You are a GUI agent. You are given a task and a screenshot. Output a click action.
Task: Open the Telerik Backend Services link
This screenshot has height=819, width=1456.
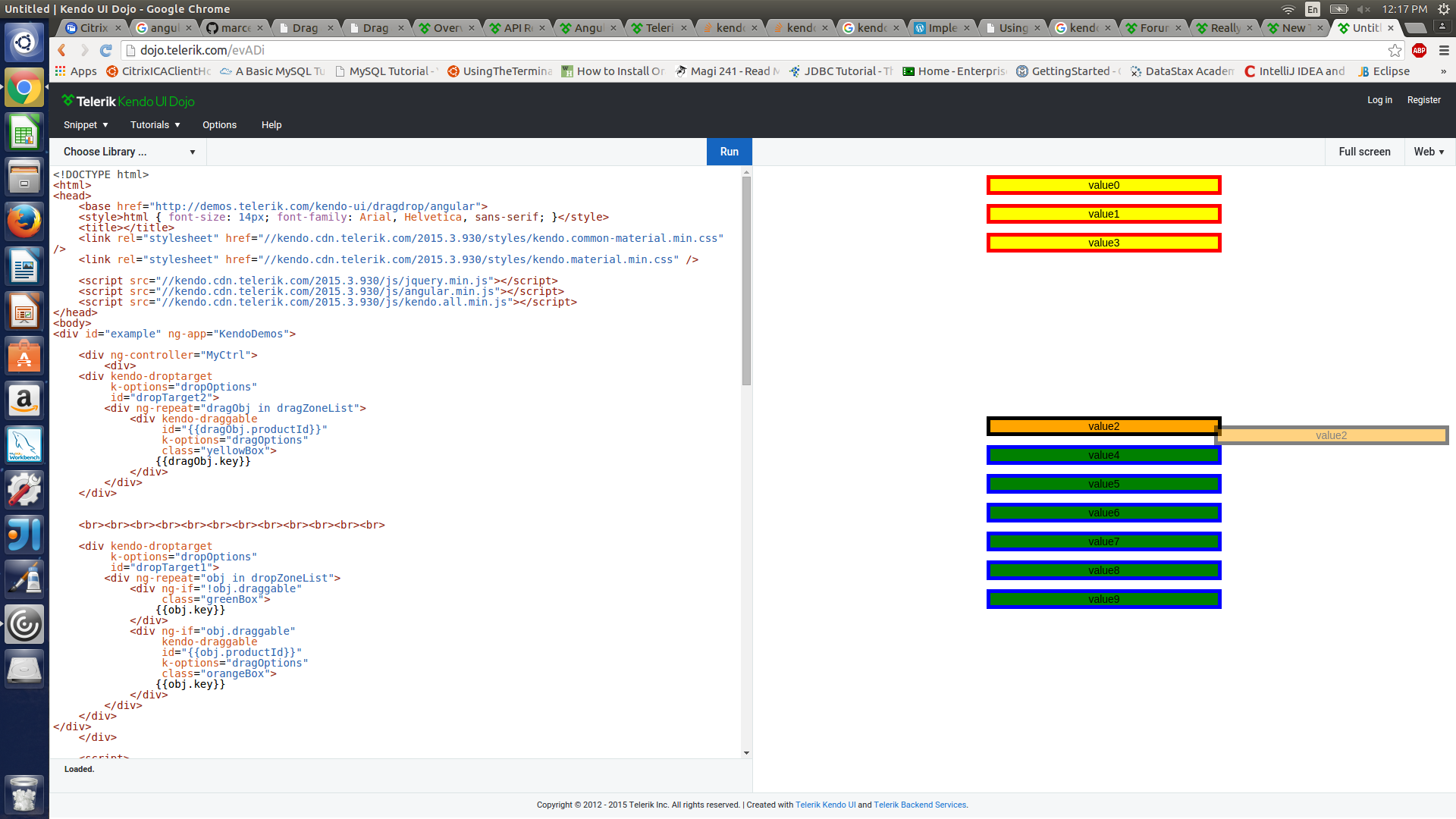920,805
